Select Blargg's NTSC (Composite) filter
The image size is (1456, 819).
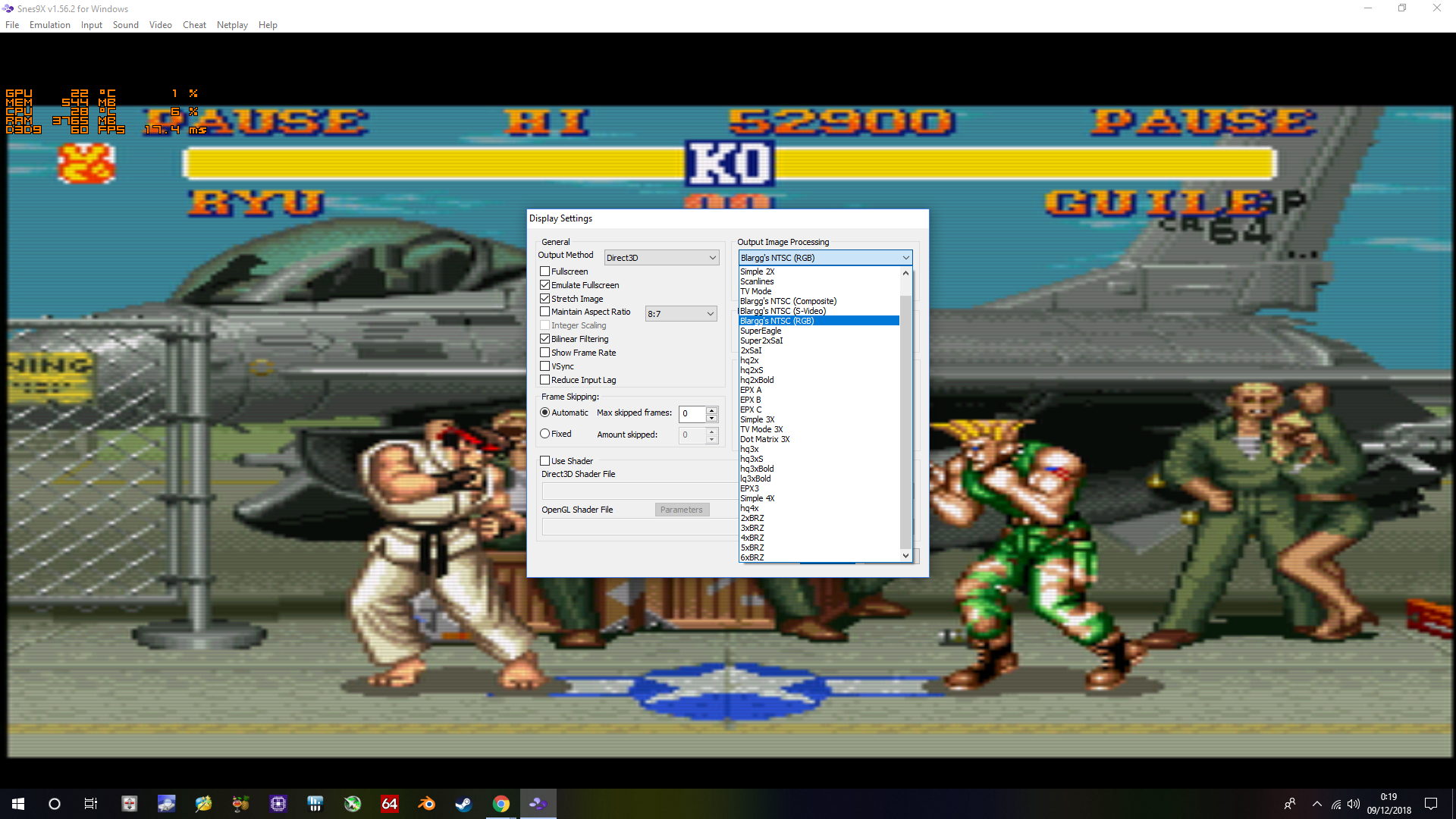coord(788,301)
